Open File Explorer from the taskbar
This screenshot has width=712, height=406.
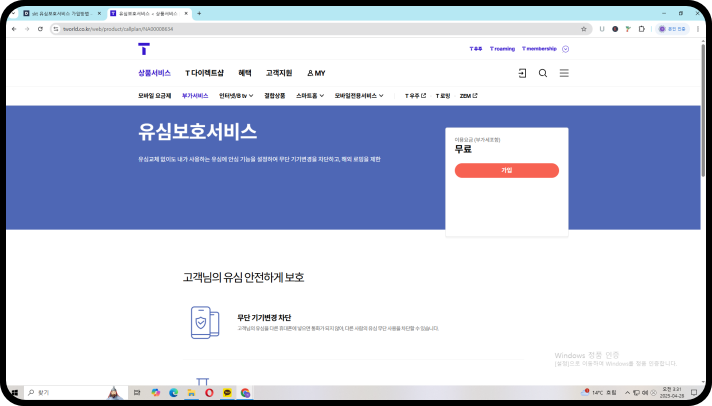(192, 392)
